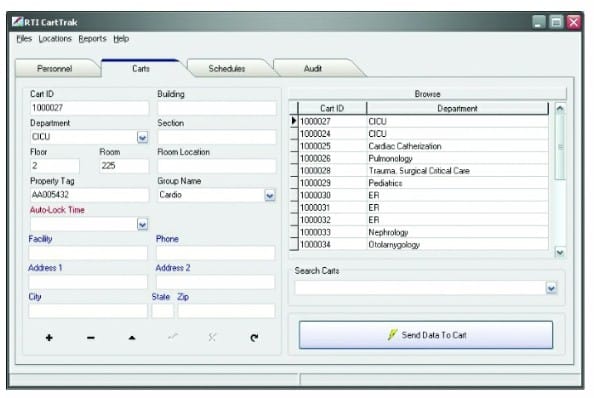
Task: Click the Property Tag input field
Action: [89, 195]
